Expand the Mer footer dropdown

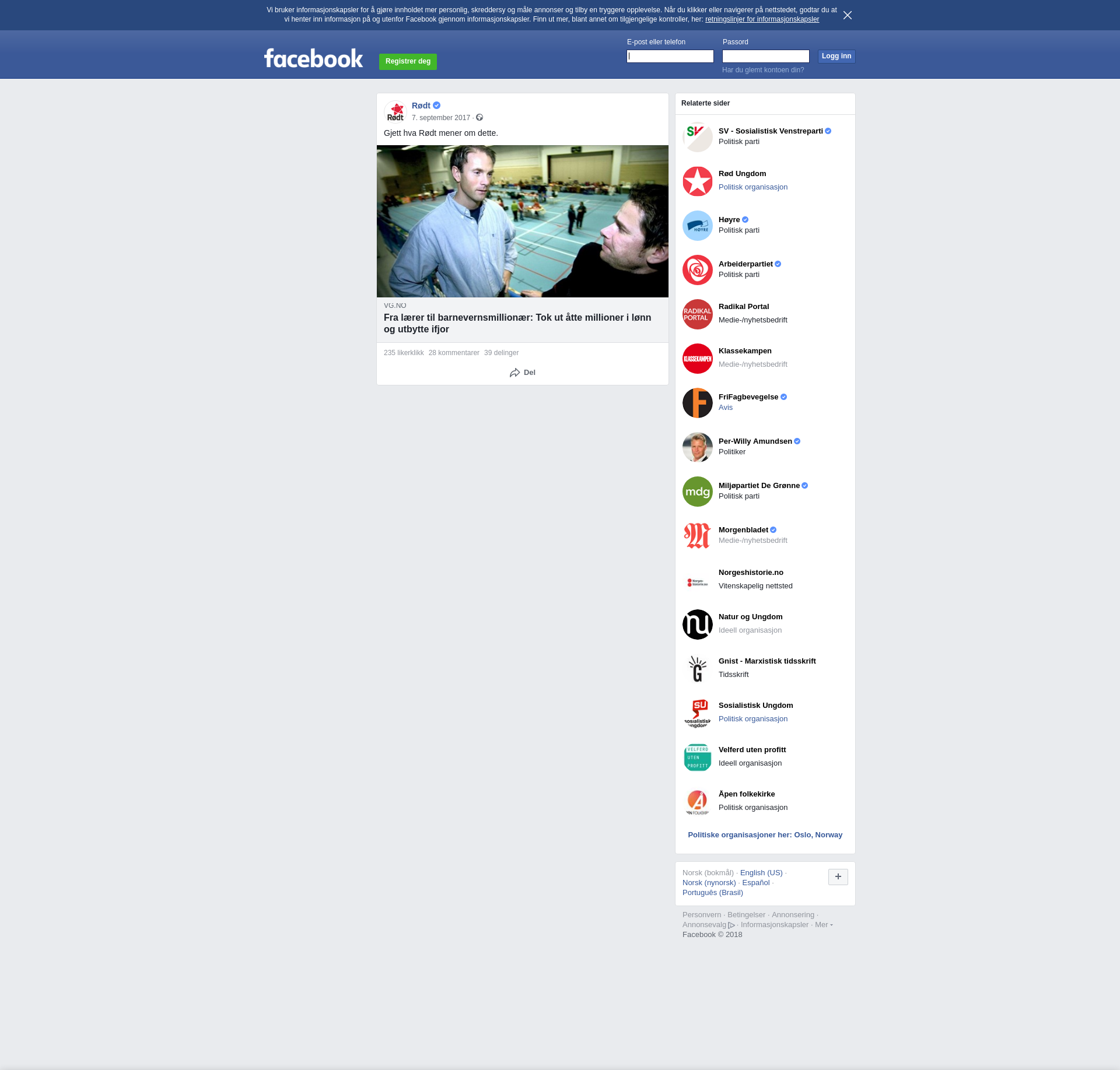824,925
